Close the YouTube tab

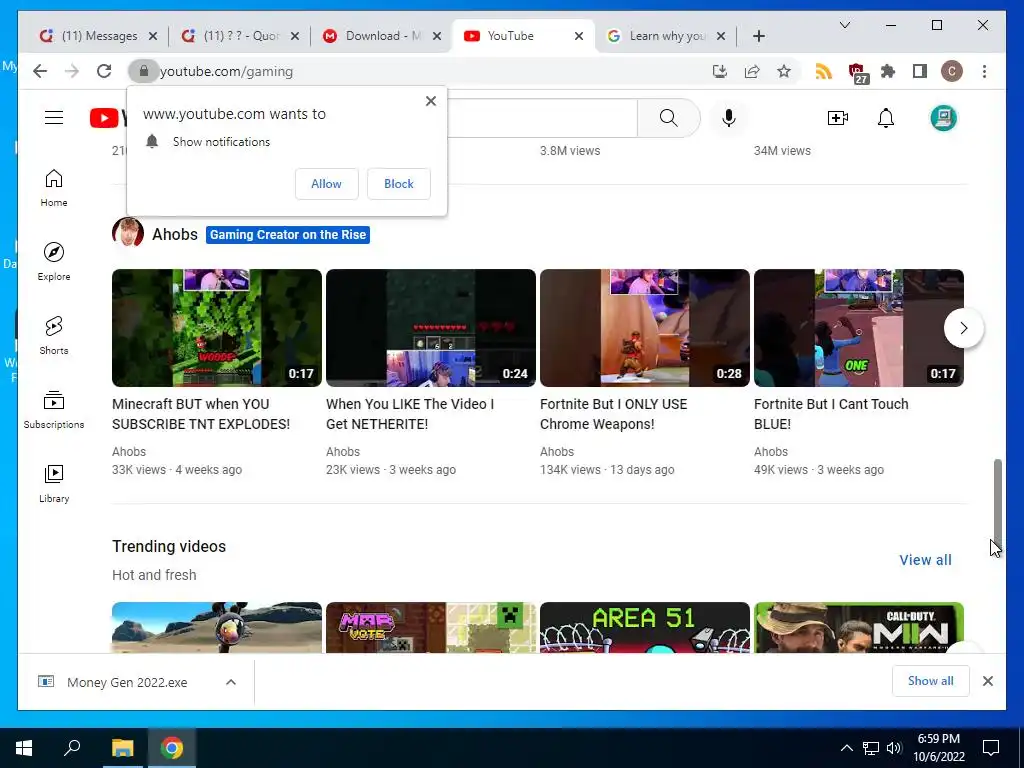coord(579,36)
